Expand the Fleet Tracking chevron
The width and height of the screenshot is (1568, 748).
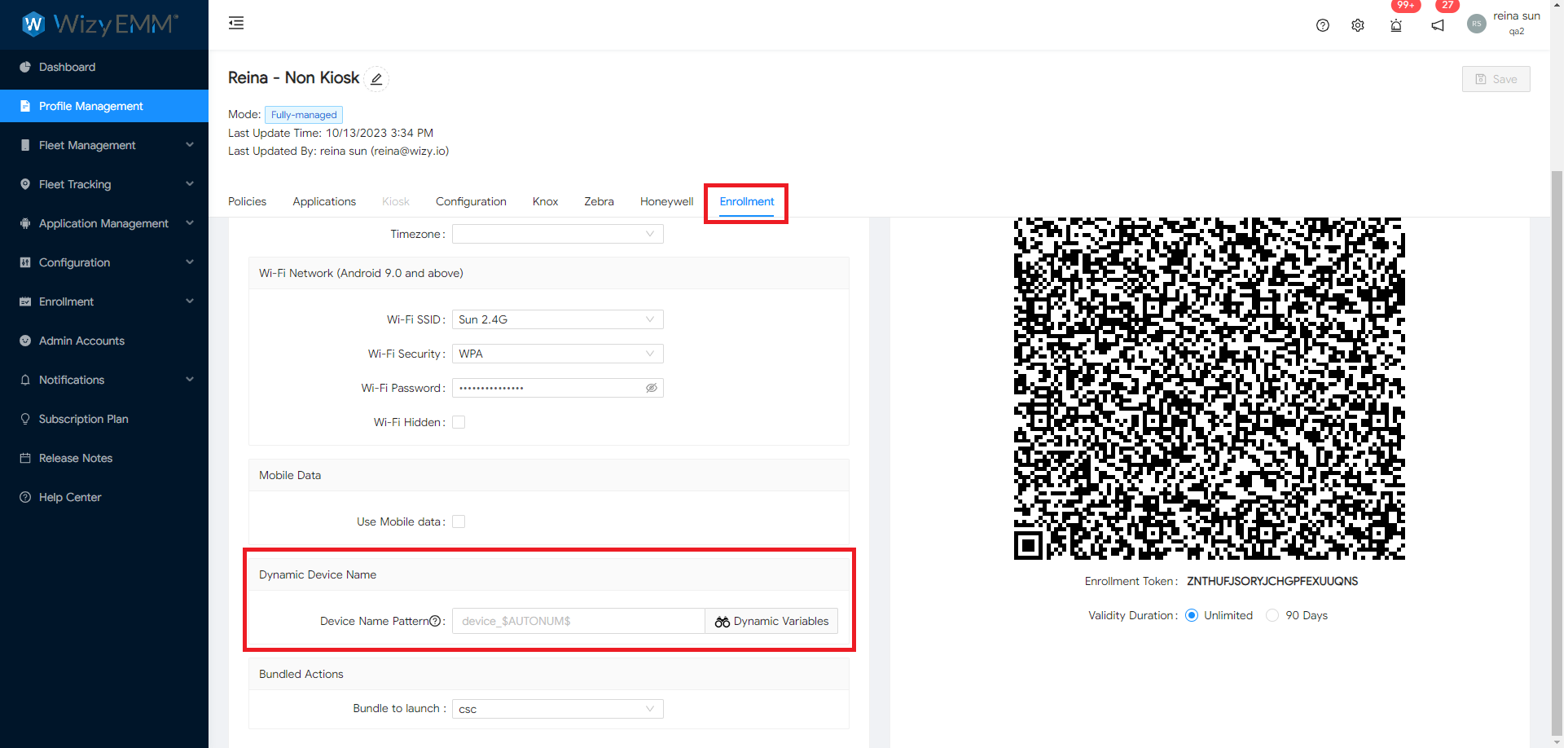coord(190,184)
